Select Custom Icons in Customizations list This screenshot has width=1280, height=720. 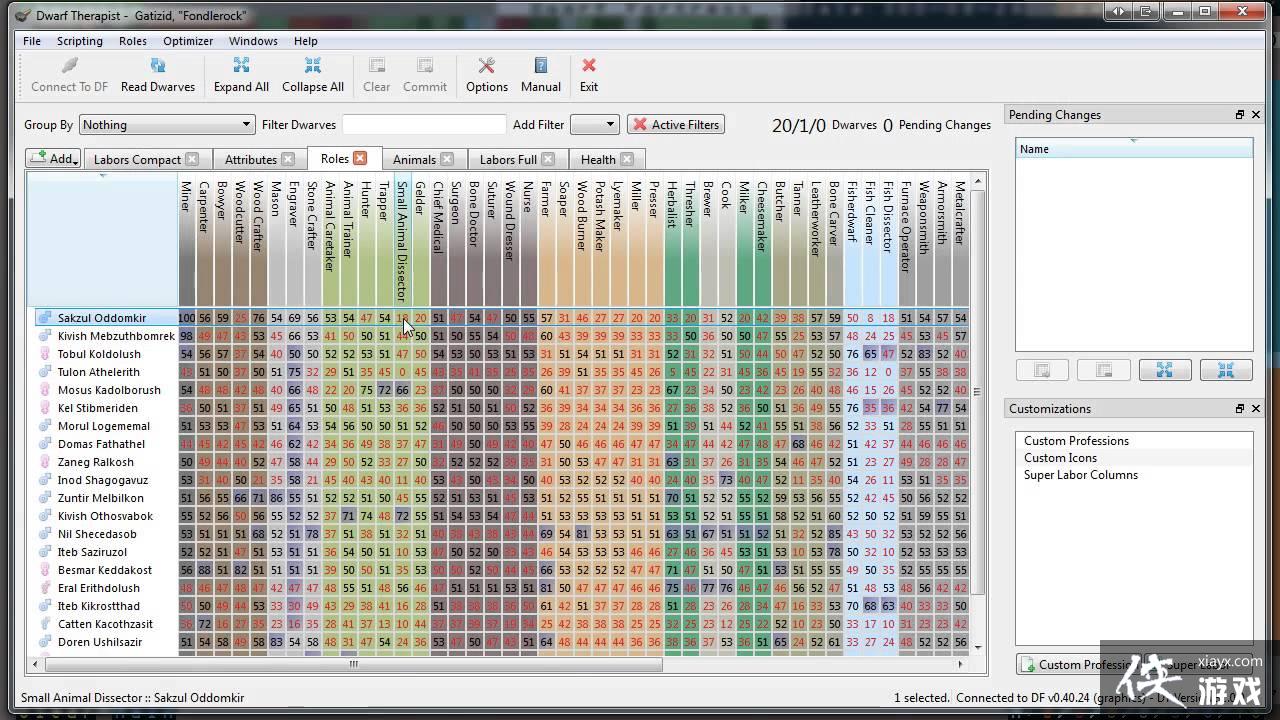coord(1060,458)
